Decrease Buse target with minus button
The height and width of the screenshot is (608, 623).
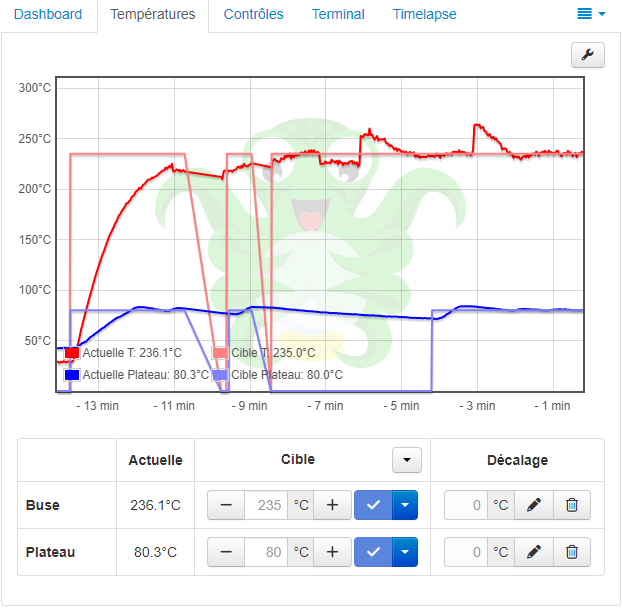(x=226, y=505)
